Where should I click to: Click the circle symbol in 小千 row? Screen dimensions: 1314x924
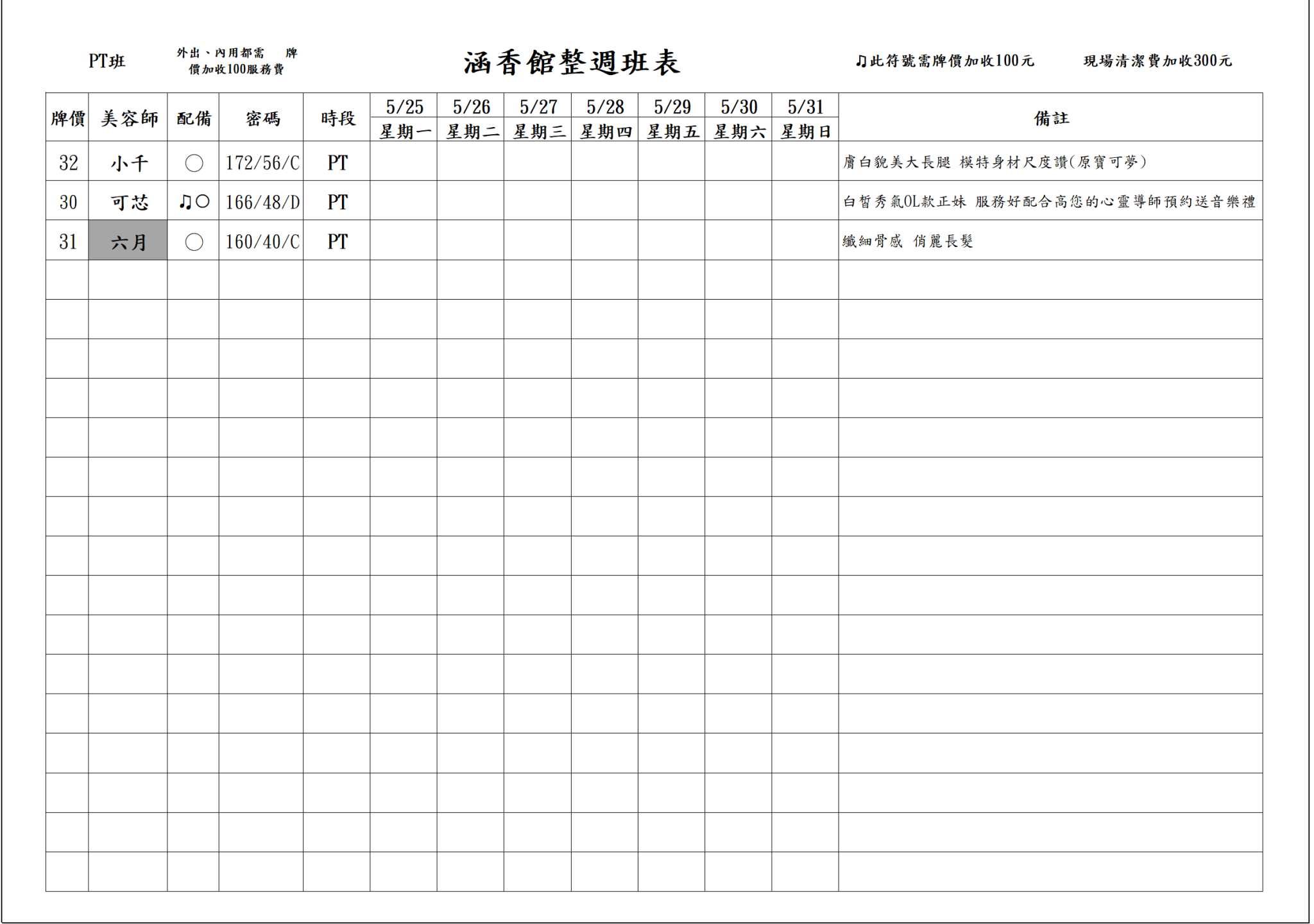pyautogui.click(x=194, y=163)
